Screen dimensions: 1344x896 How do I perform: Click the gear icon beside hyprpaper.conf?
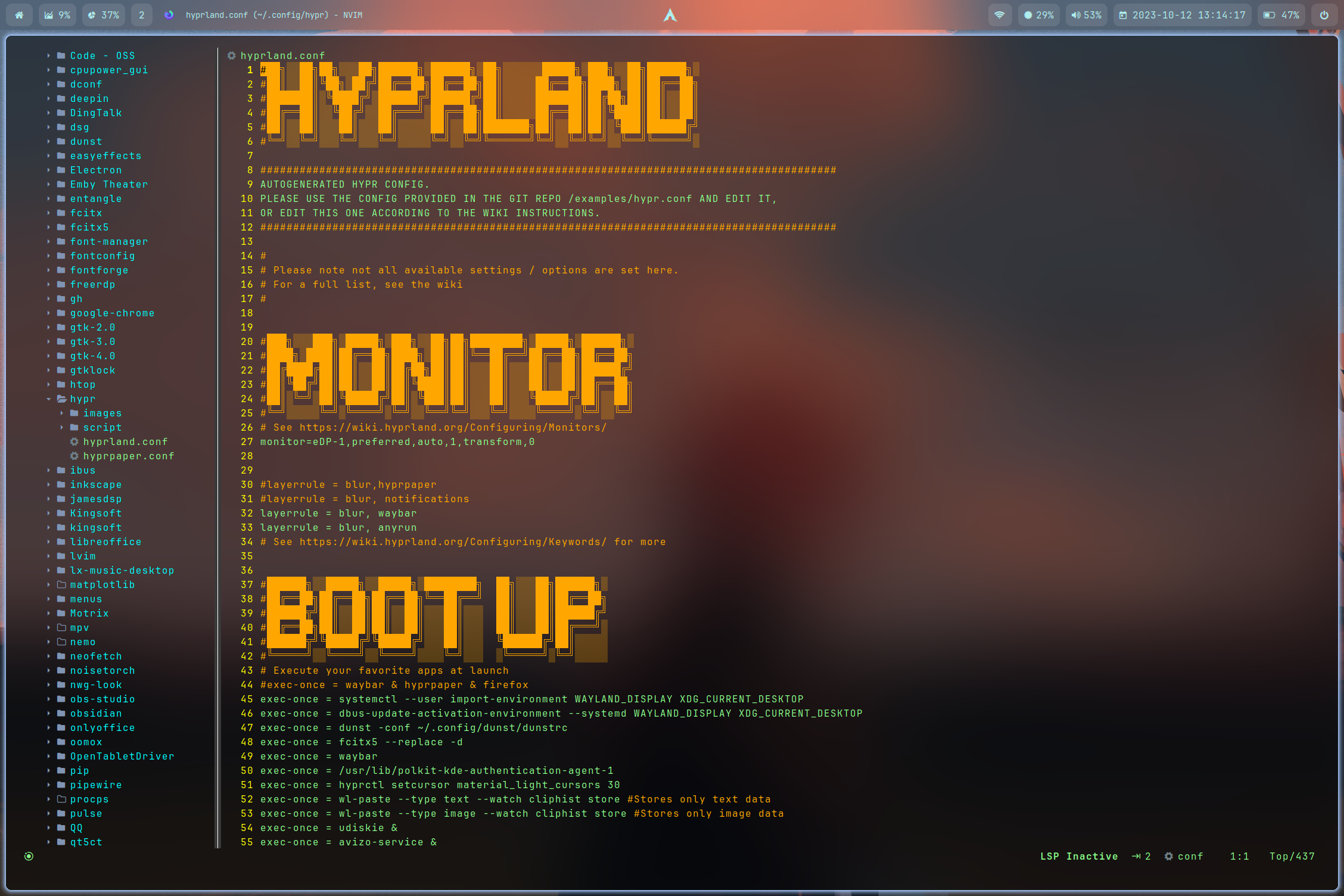[74, 456]
